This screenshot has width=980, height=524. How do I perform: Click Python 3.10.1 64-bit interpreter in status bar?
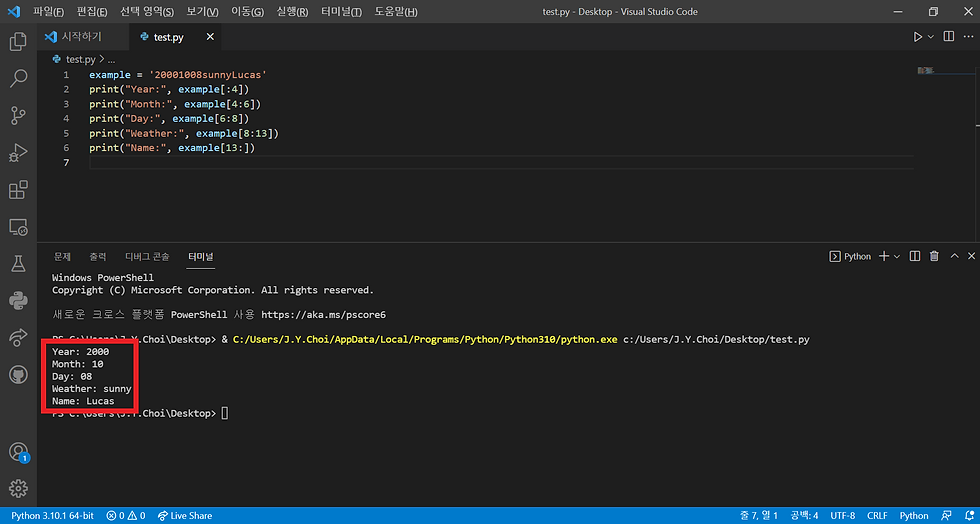point(52,516)
